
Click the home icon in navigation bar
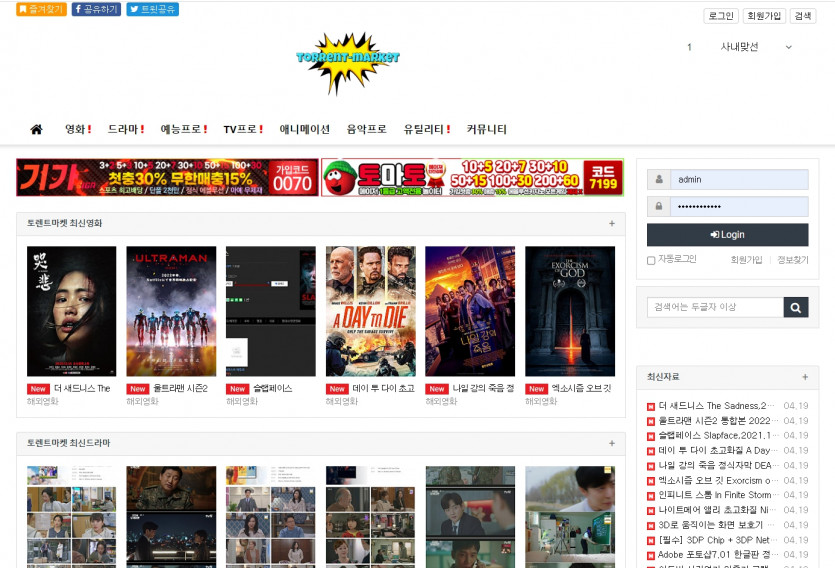pyautogui.click(x=37, y=130)
